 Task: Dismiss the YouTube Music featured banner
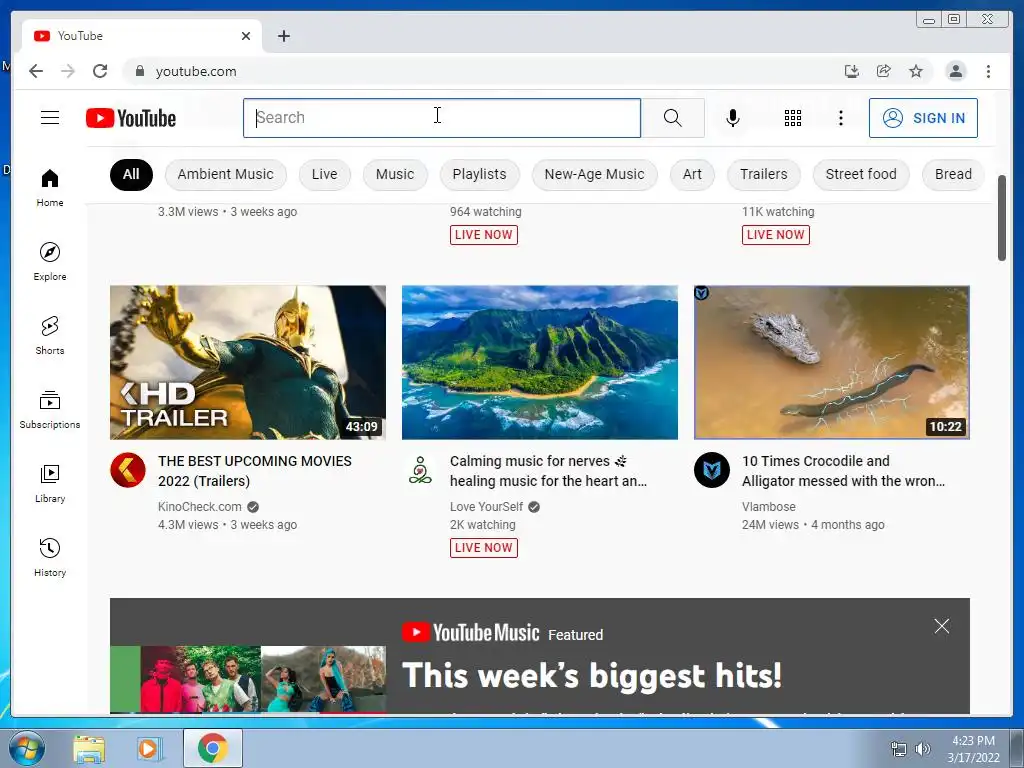(942, 626)
